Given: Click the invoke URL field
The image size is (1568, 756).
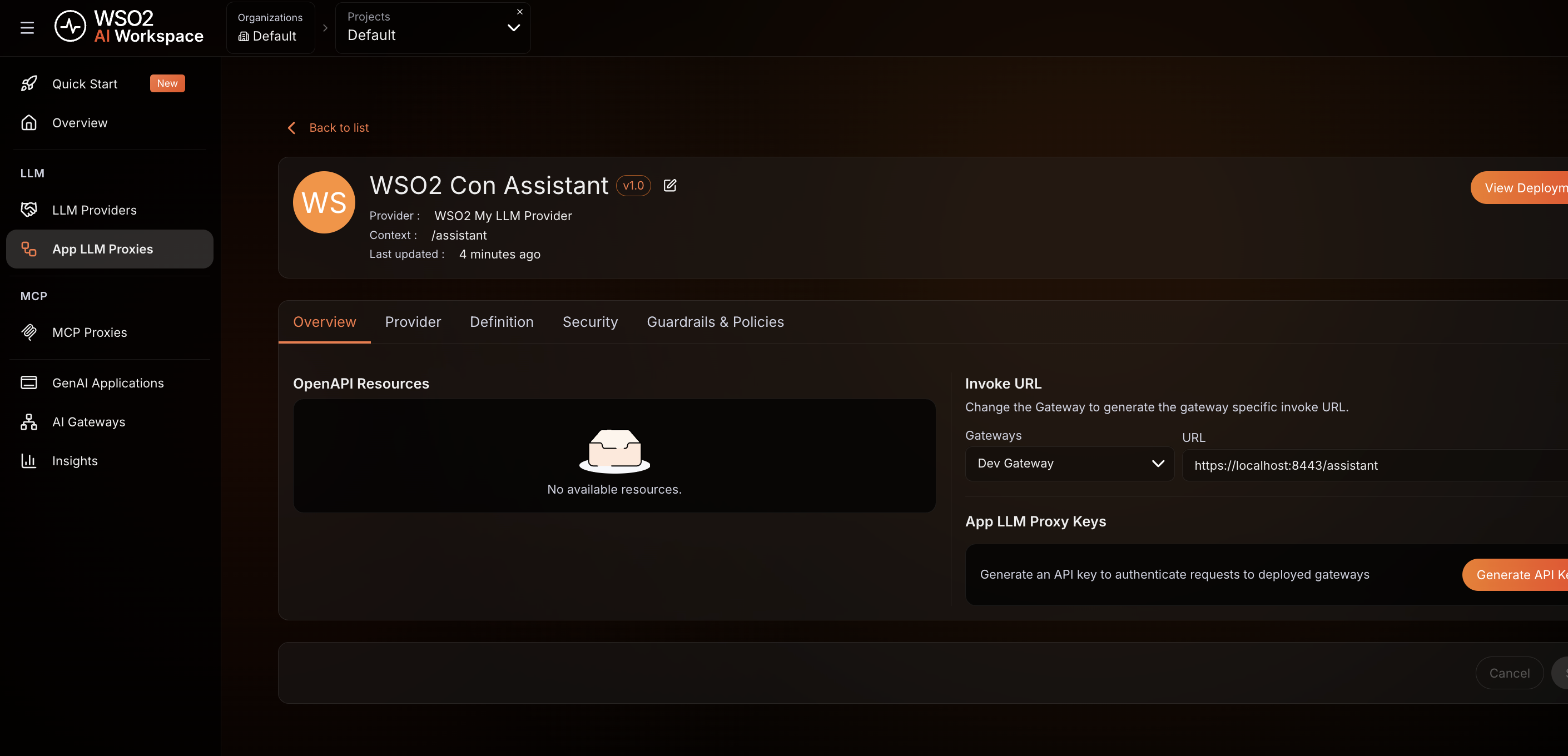Looking at the screenshot, I should pos(1375,466).
